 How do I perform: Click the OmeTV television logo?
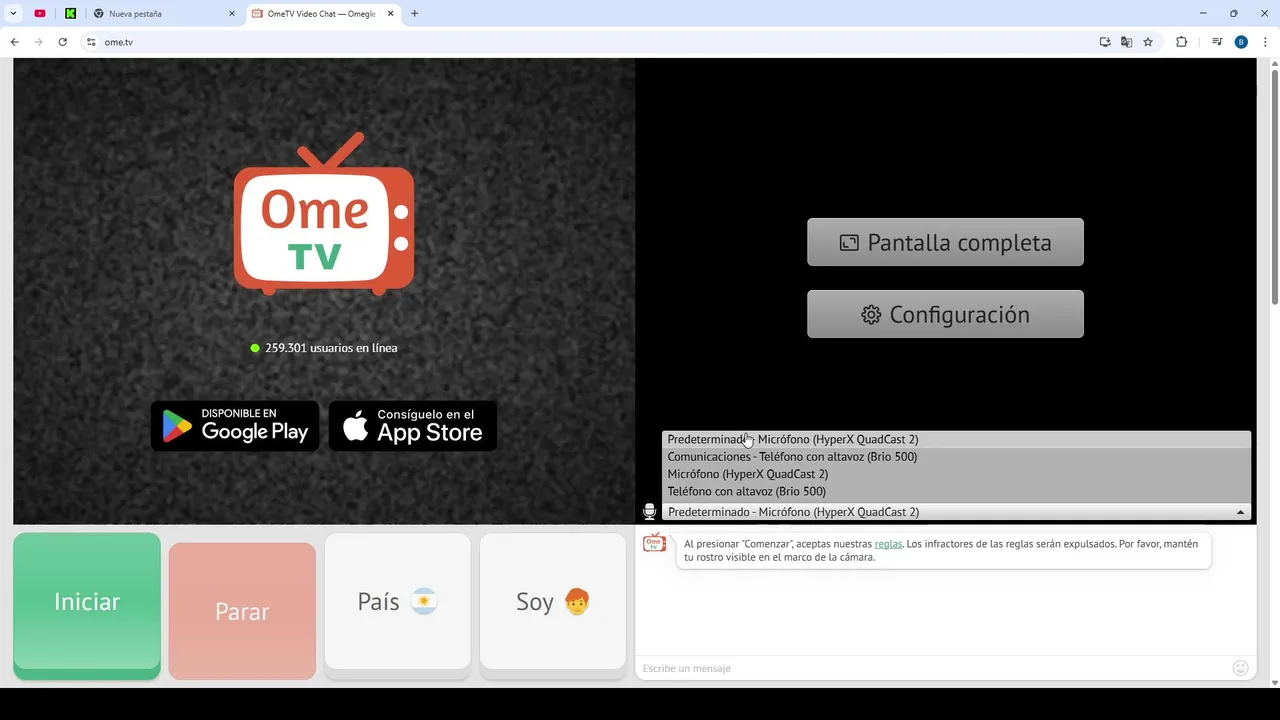pos(324,213)
